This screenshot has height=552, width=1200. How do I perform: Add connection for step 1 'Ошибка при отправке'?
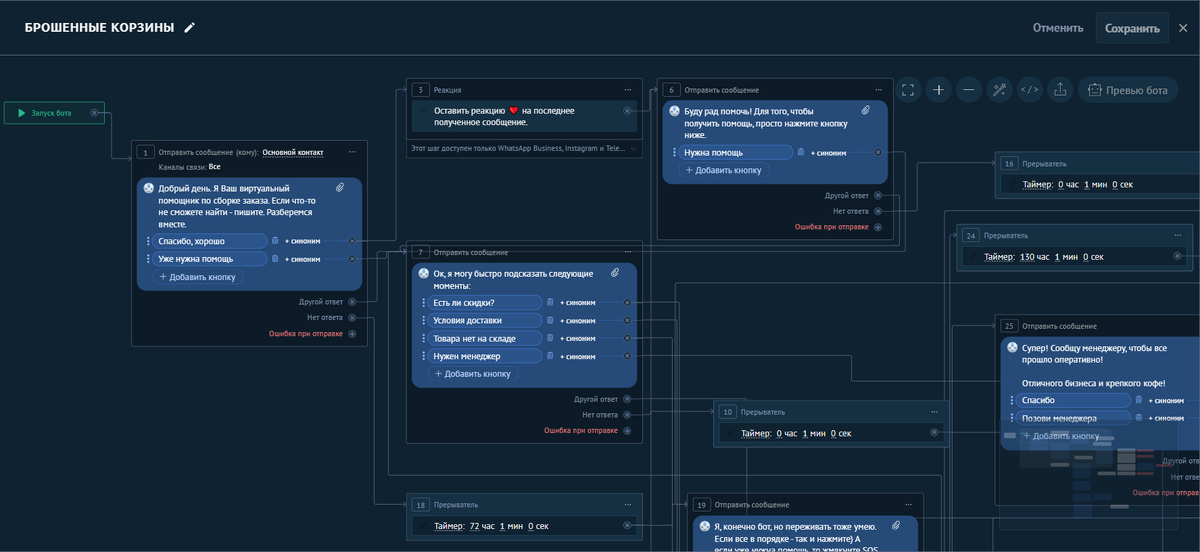[x=352, y=334]
